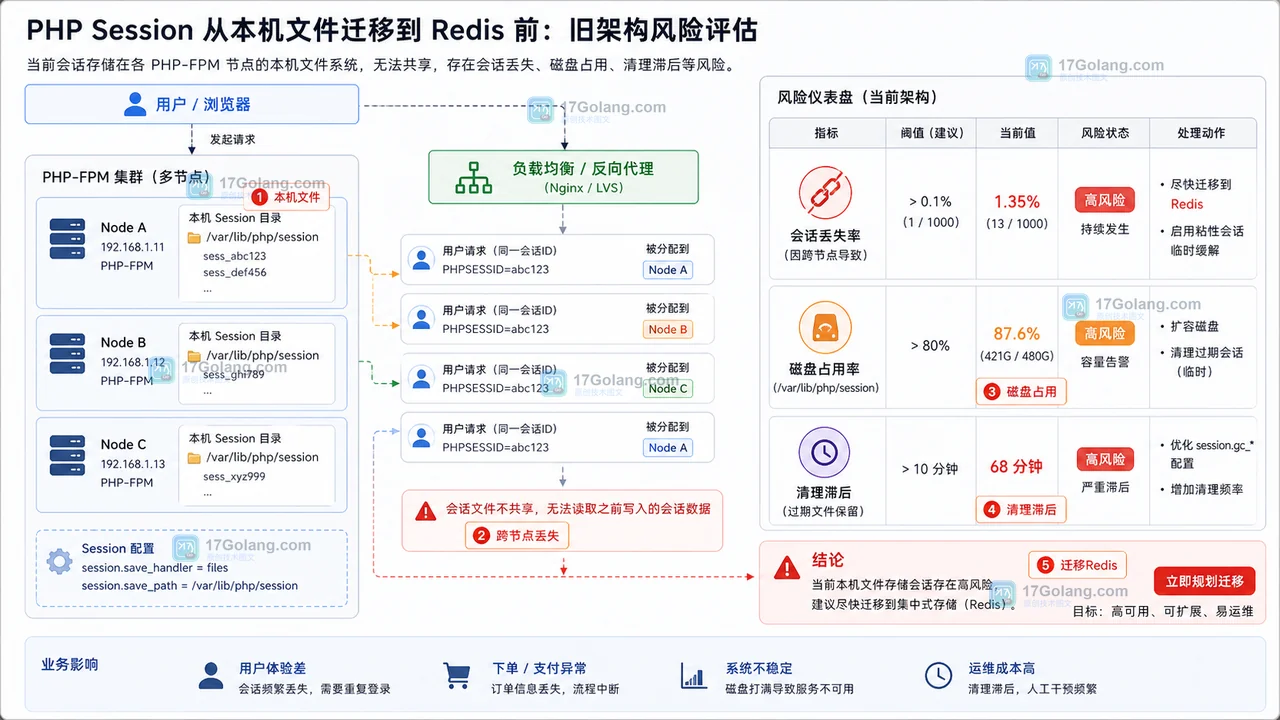The image size is (1280, 720).
Task: Click the user icon in 用户 / 浏览器 box
Action: coord(135,104)
